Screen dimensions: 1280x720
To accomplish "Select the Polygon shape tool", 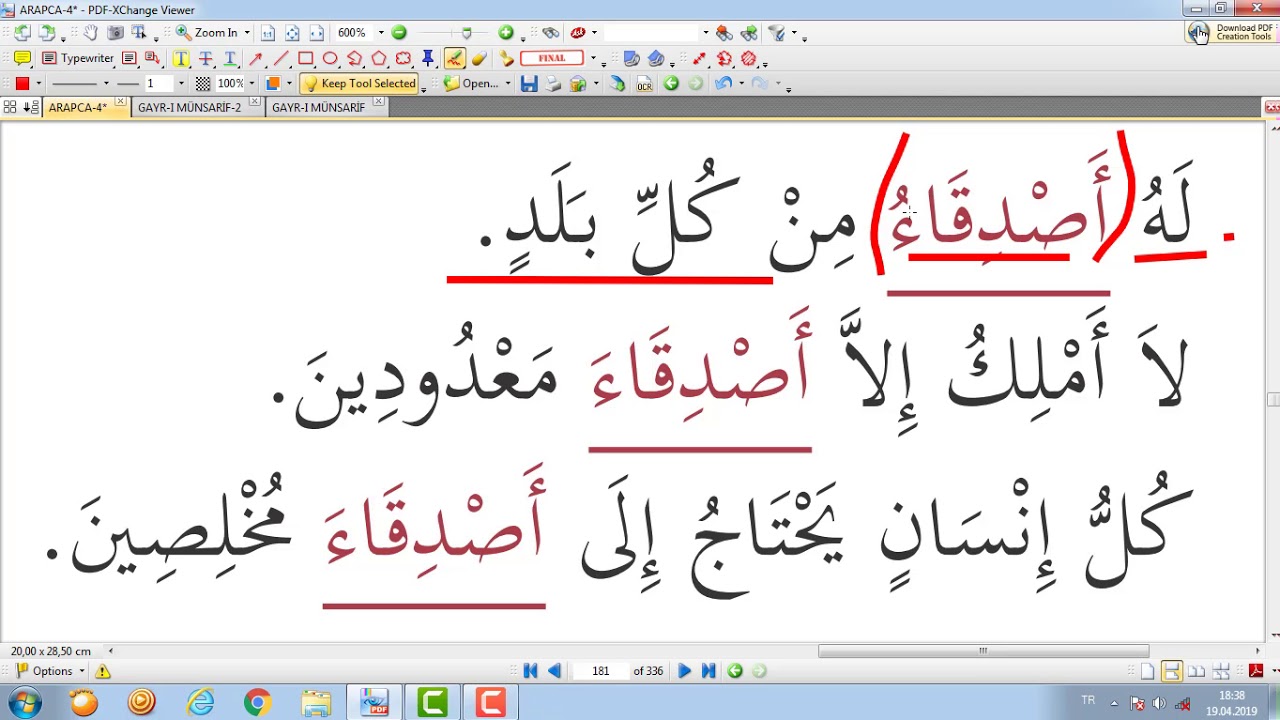I will (379, 58).
